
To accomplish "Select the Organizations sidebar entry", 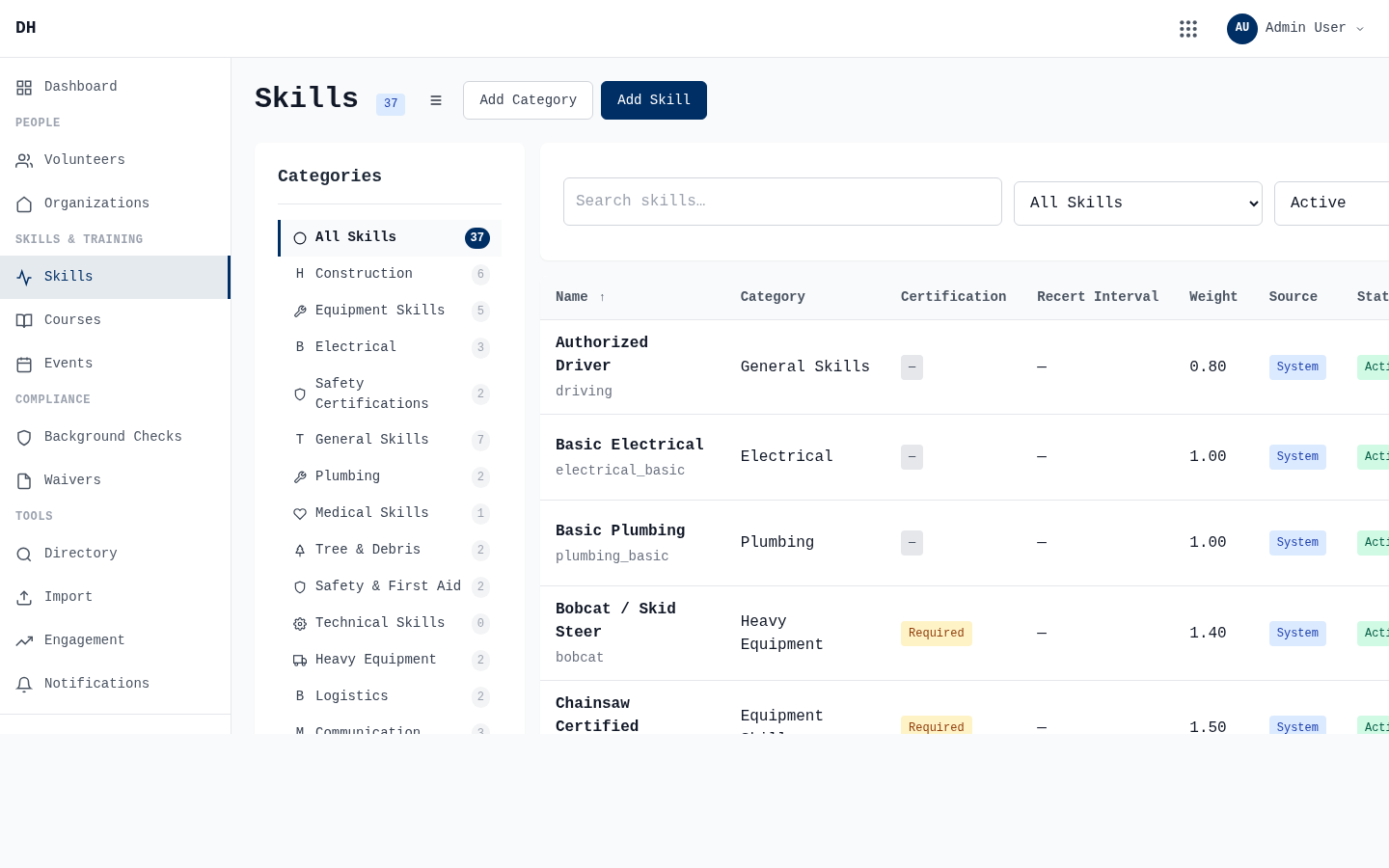I will (96, 203).
